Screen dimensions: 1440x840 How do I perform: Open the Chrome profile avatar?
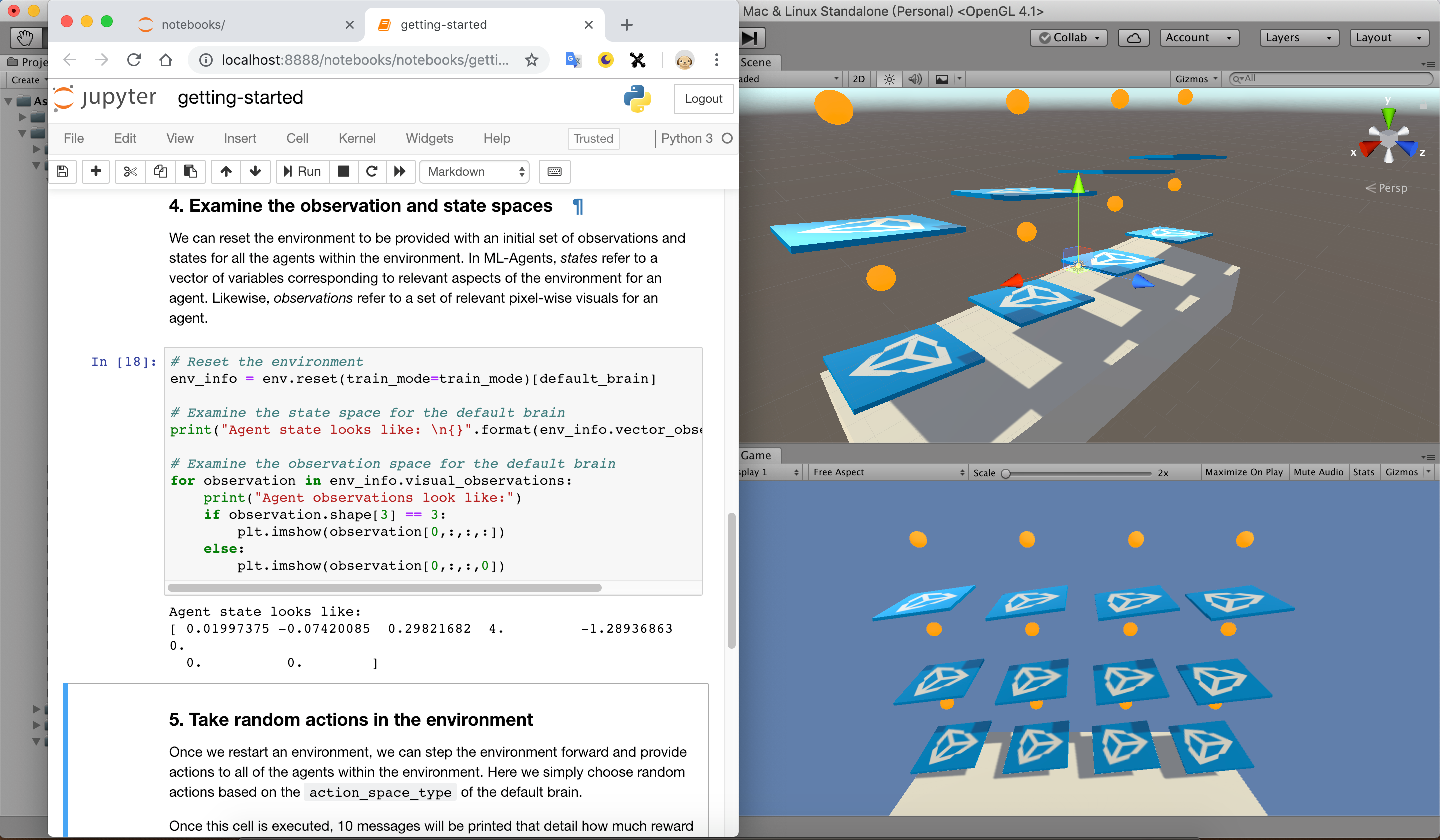pyautogui.click(x=684, y=60)
